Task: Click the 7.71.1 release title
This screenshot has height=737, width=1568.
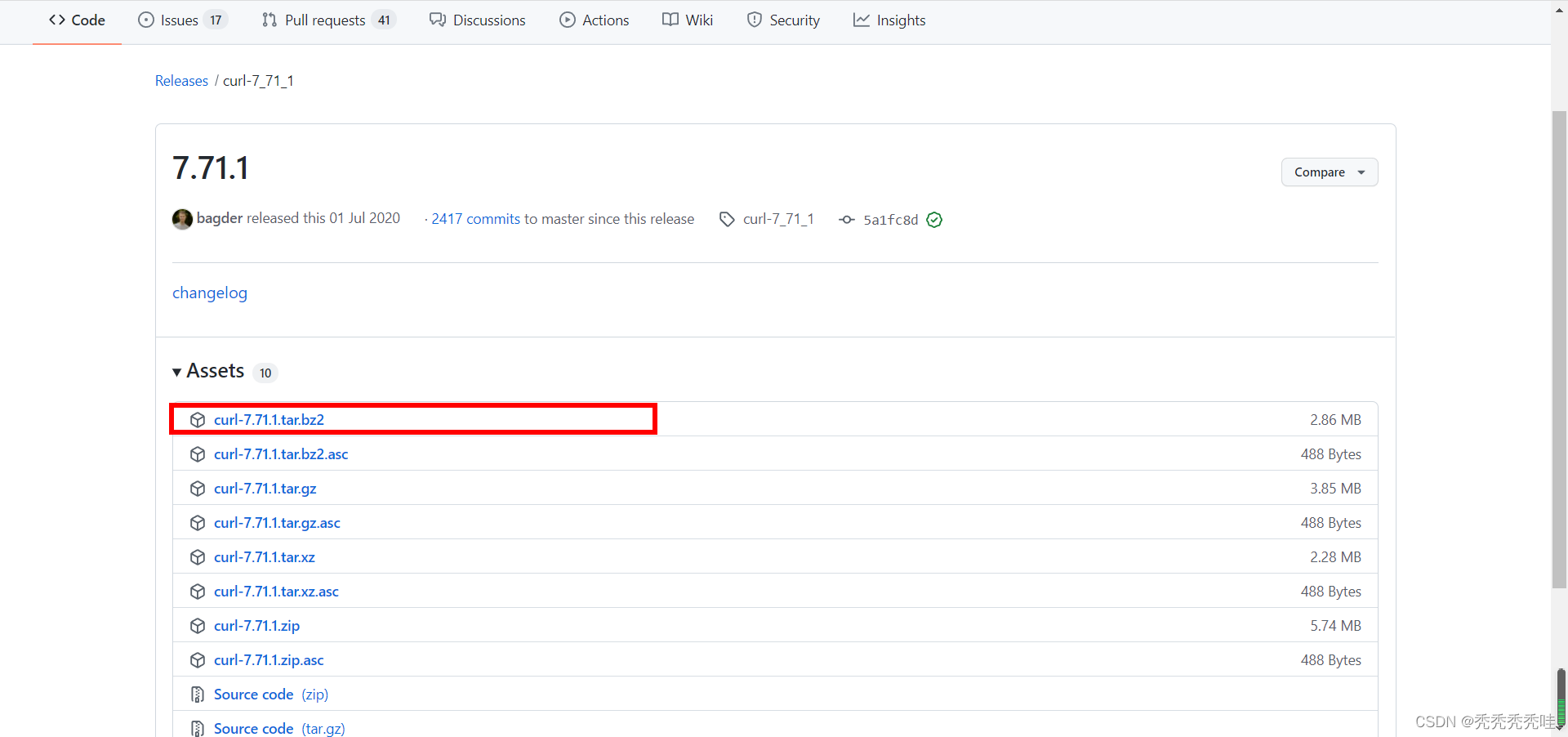Action: pyautogui.click(x=211, y=168)
